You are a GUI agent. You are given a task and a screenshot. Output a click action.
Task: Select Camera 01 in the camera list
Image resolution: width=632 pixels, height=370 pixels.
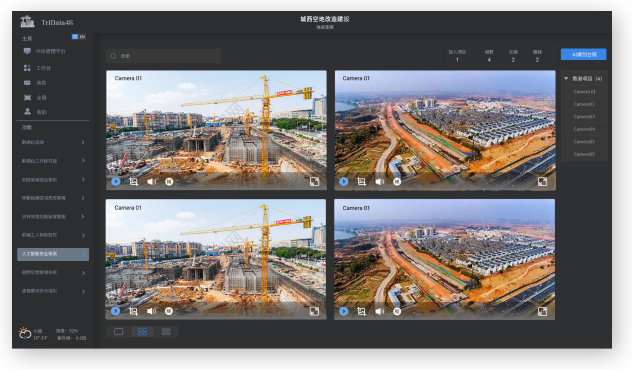pyautogui.click(x=584, y=91)
